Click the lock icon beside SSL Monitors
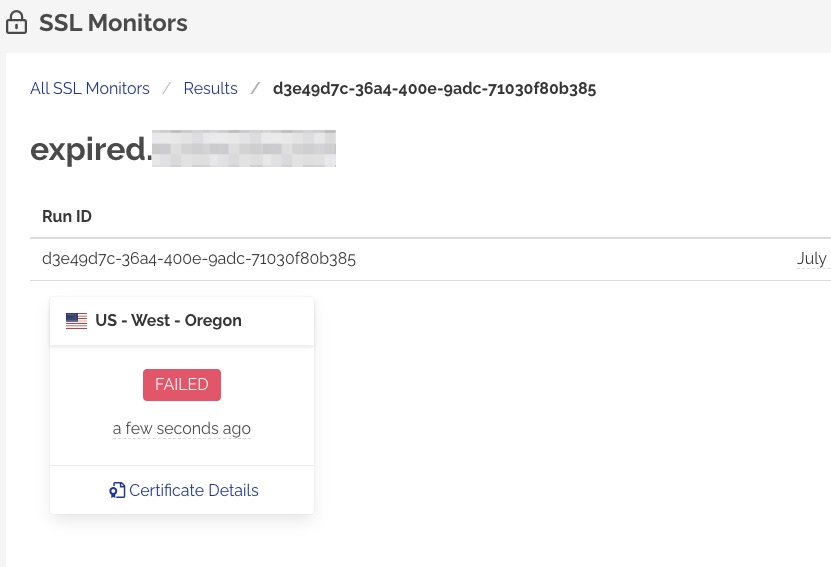The height and width of the screenshot is (567, 831). pyautogui.click(x=17, y=23)
